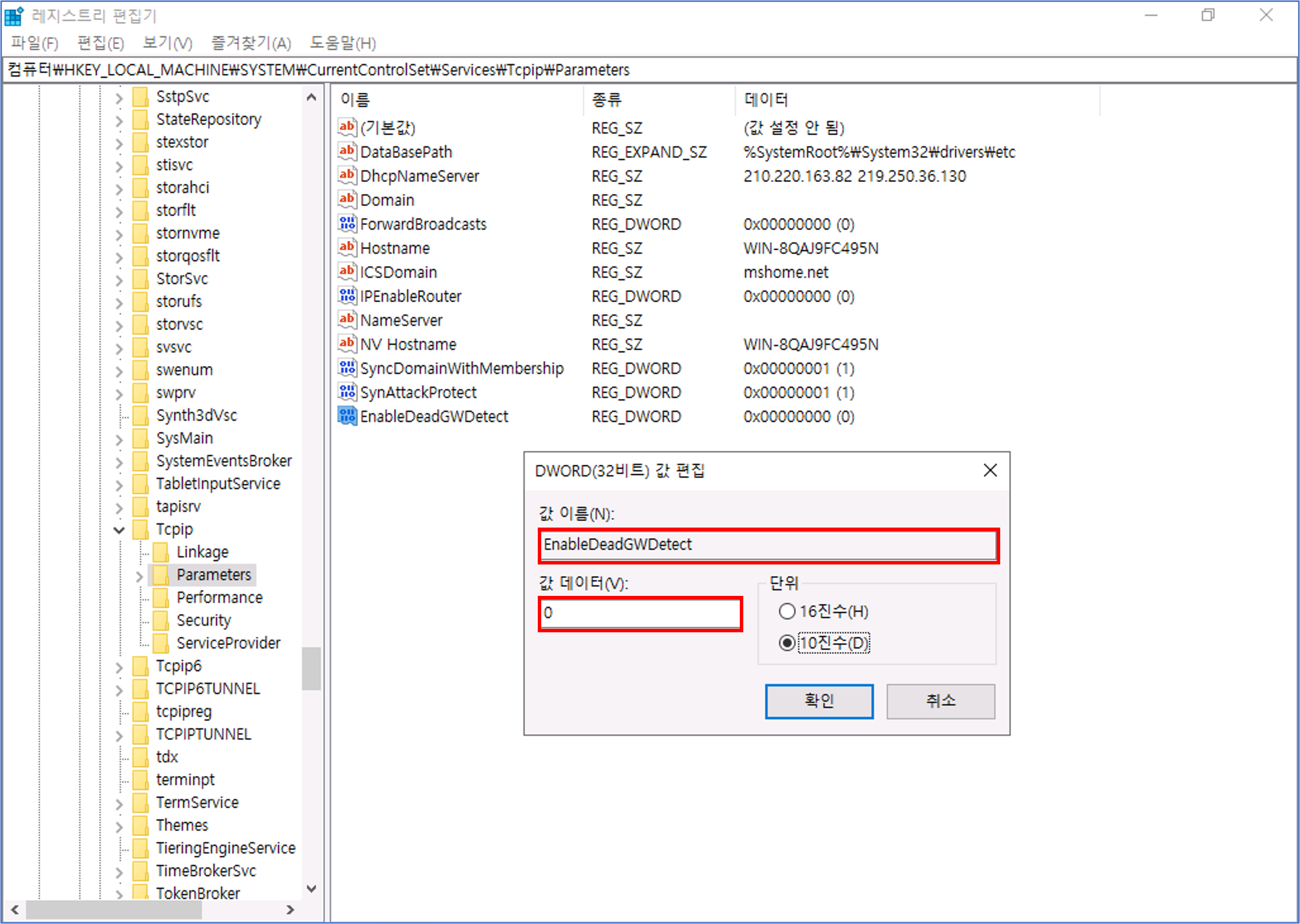Click the Security subkey folder icon
Viewport: 1300px width, 924px height.
(161, 620)
